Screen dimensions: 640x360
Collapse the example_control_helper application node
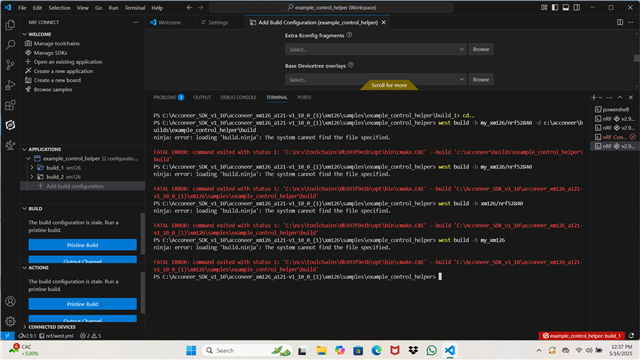28,158
